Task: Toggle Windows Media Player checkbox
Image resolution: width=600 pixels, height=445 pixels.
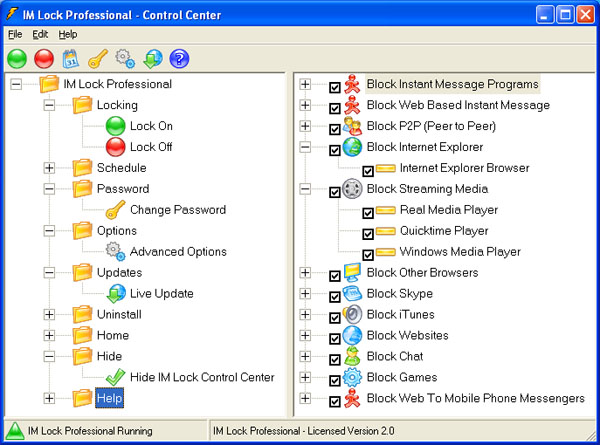Action: pos(368,255)
